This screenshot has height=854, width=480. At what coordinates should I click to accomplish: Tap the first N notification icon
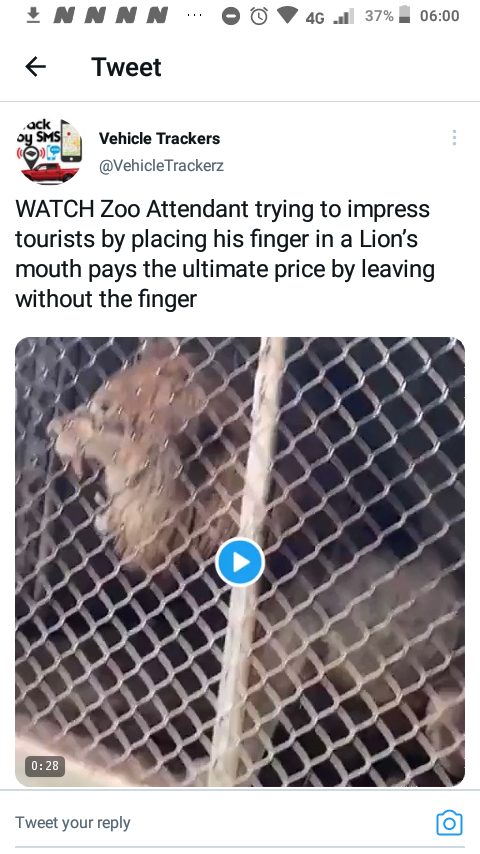coord(65,15)
